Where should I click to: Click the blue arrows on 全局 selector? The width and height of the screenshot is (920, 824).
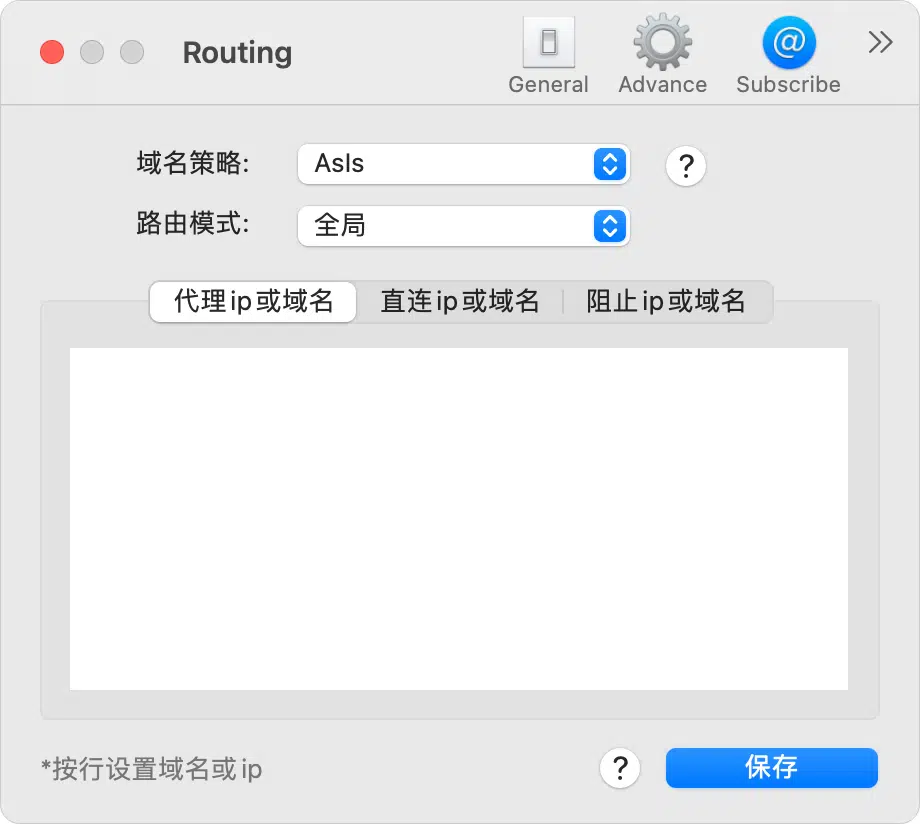[x=610, y=226]
